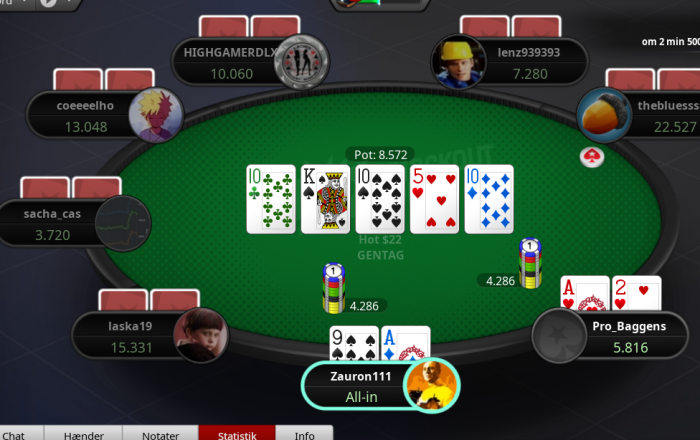Click HIGHGAMERDLX's poker chip avatar
The image size is (700, 440).
pos(302,62)
